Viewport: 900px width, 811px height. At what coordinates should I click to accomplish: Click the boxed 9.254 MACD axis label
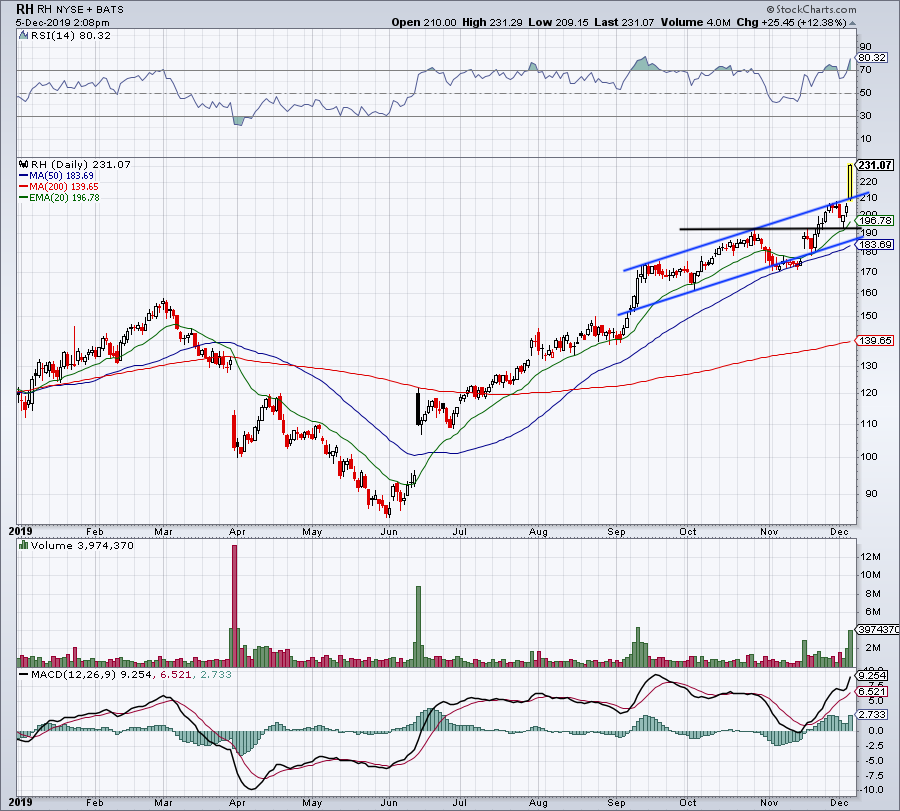tap(872, 676)
